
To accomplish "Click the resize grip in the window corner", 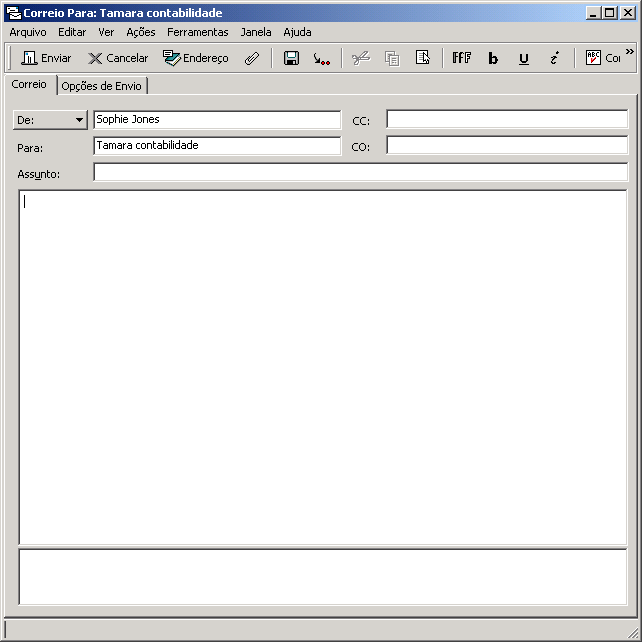I will pos(632,632).
